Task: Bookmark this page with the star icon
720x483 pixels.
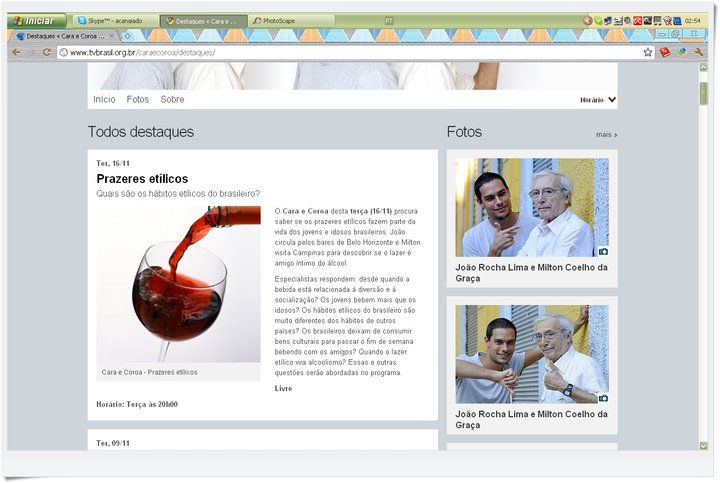Action: coord(647,52)
